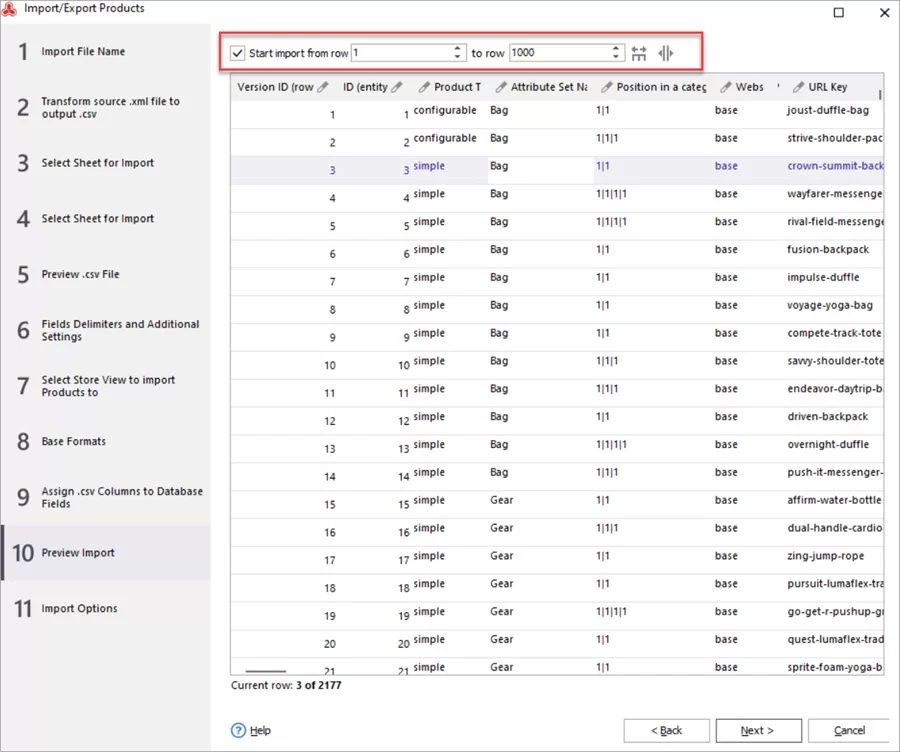Open step 11 Import Options
The width and height of the screenshot is (900, 752).
(106, 608)
